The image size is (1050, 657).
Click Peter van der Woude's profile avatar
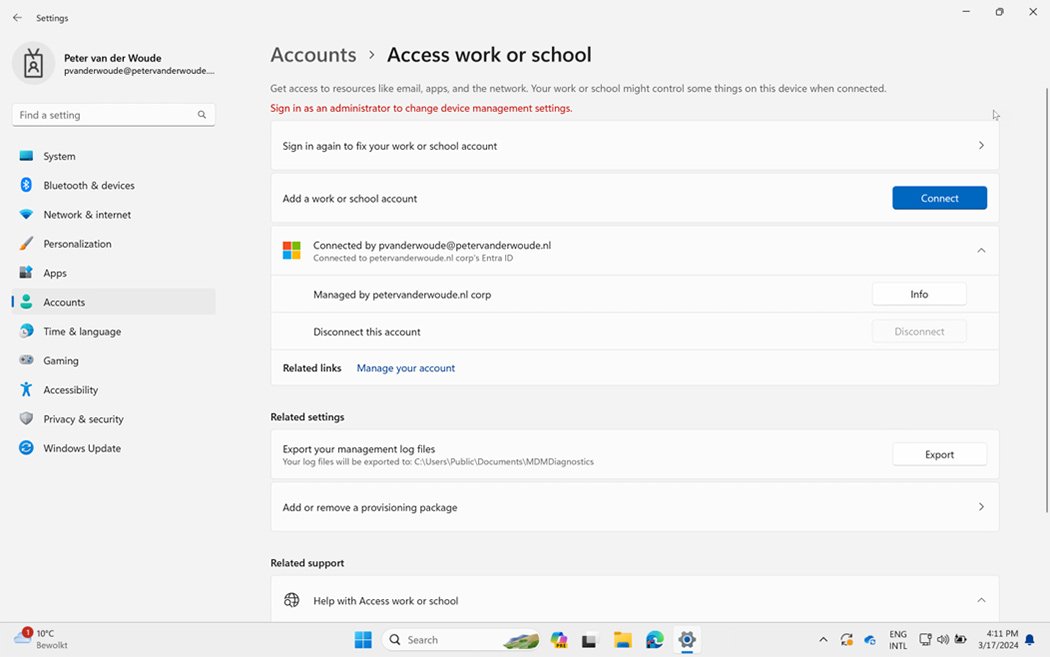tap(33, 62)
